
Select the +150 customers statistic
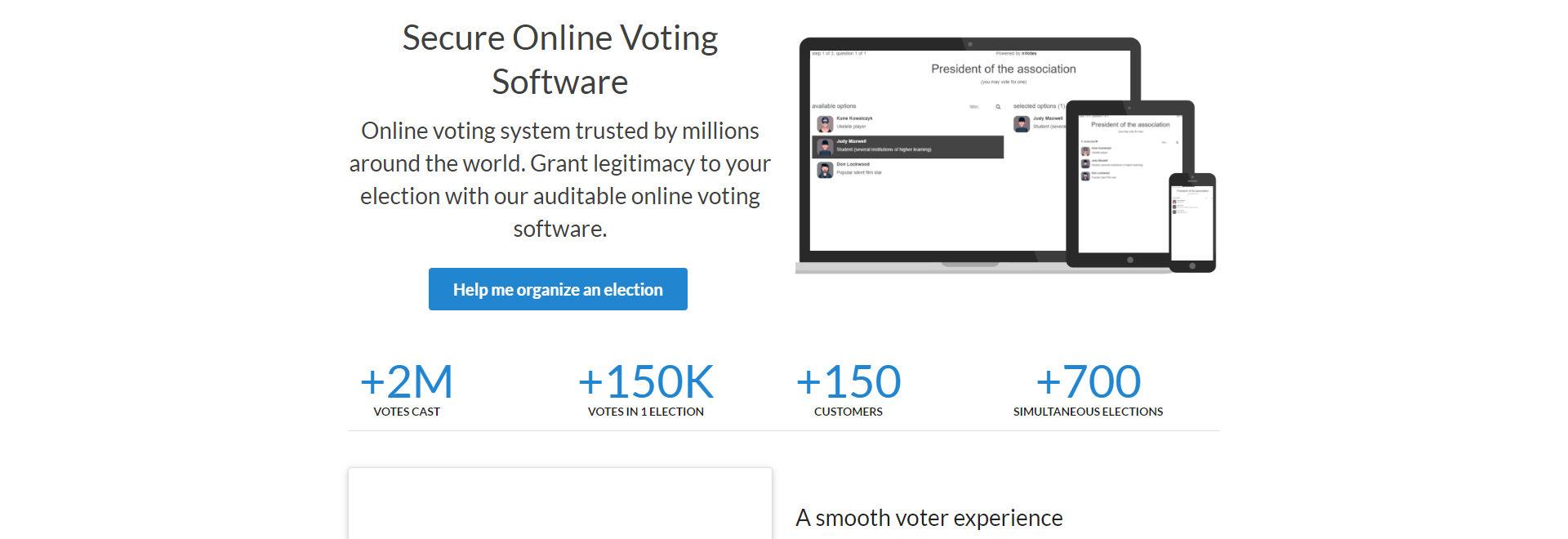point(849,390)
